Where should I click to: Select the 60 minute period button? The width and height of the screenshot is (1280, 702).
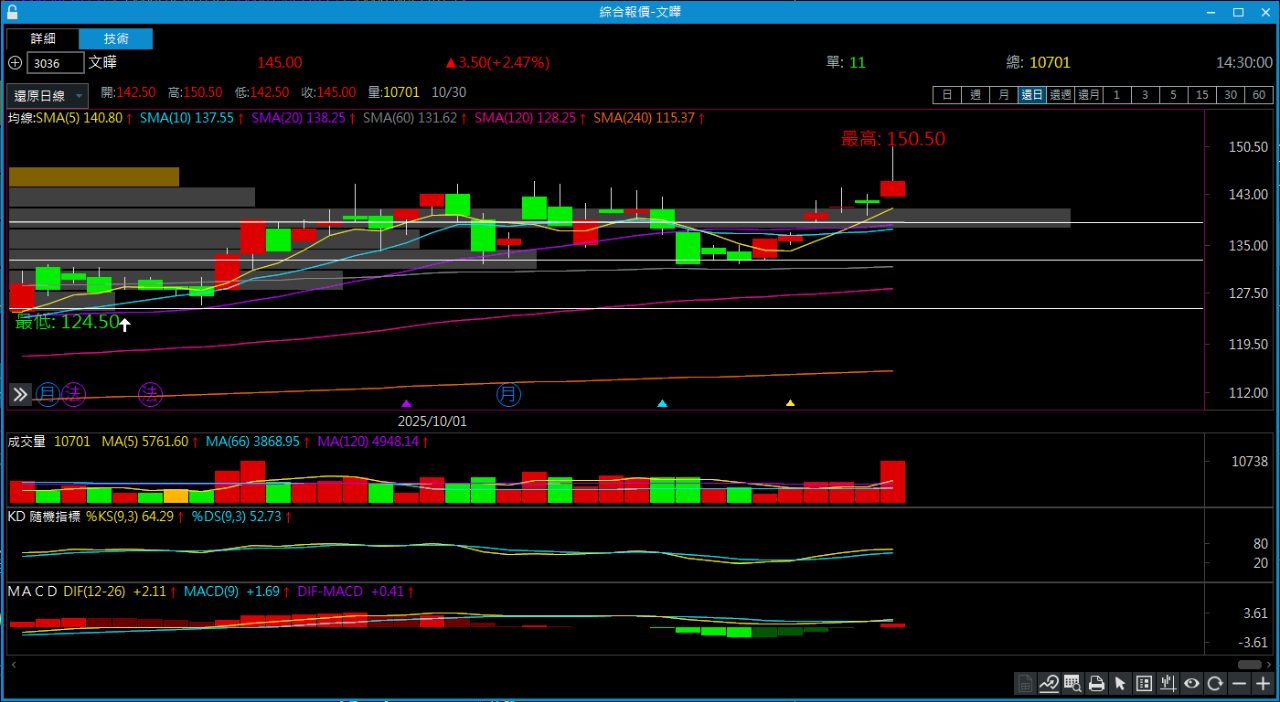(1259, 95)
